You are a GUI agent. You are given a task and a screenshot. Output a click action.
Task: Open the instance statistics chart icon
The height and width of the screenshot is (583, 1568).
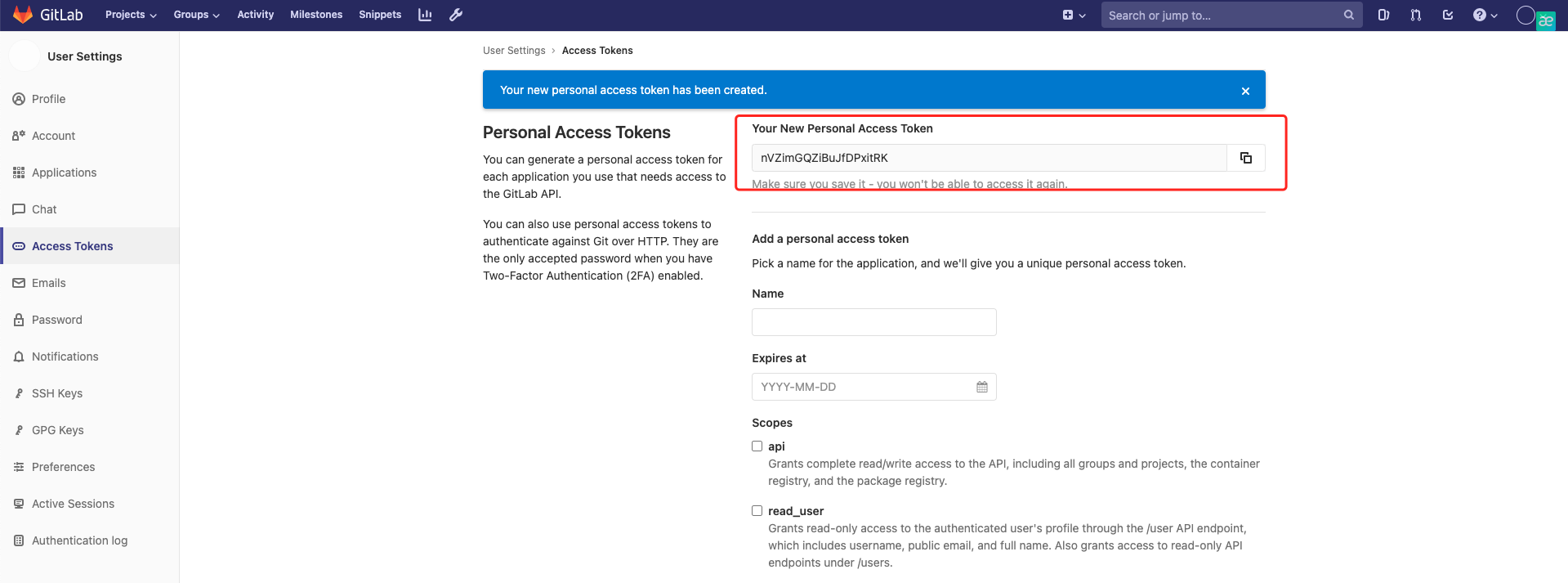tap(425, 15)
